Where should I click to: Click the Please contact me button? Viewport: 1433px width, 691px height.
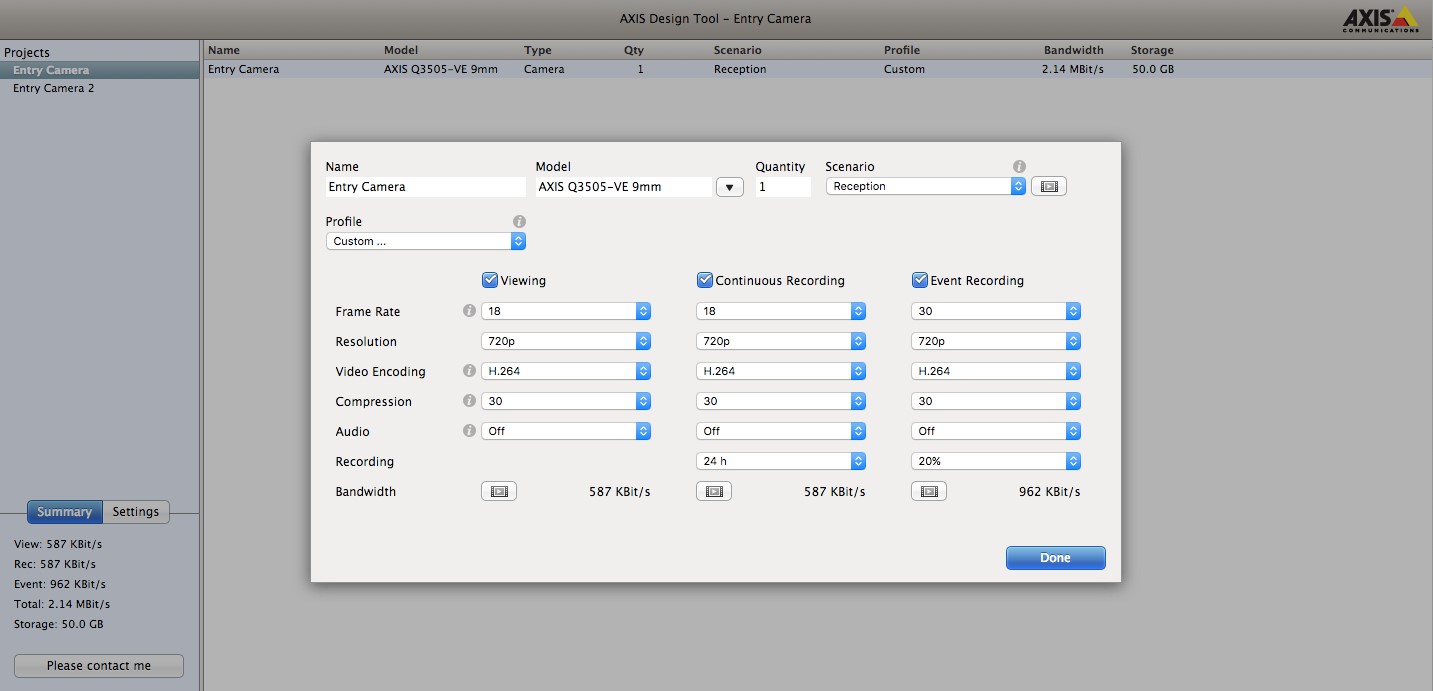pos(99,666)
